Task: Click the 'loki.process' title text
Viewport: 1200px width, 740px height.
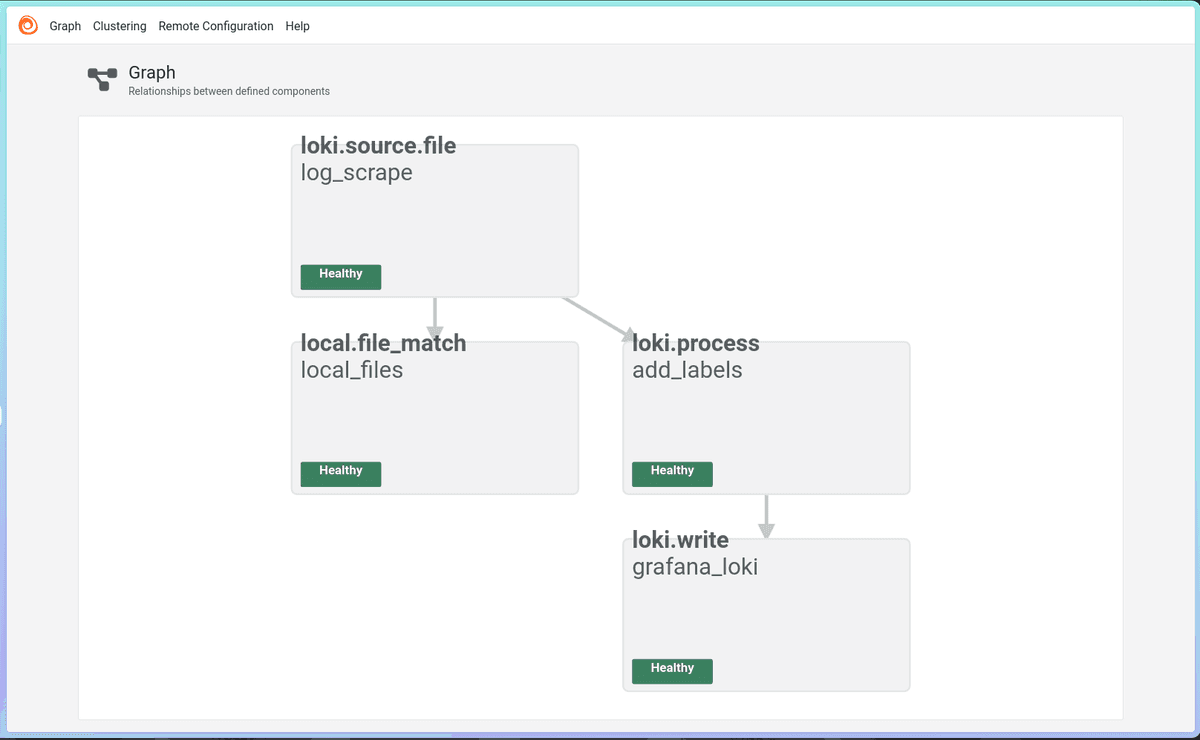Action: (x=696, y=344)
